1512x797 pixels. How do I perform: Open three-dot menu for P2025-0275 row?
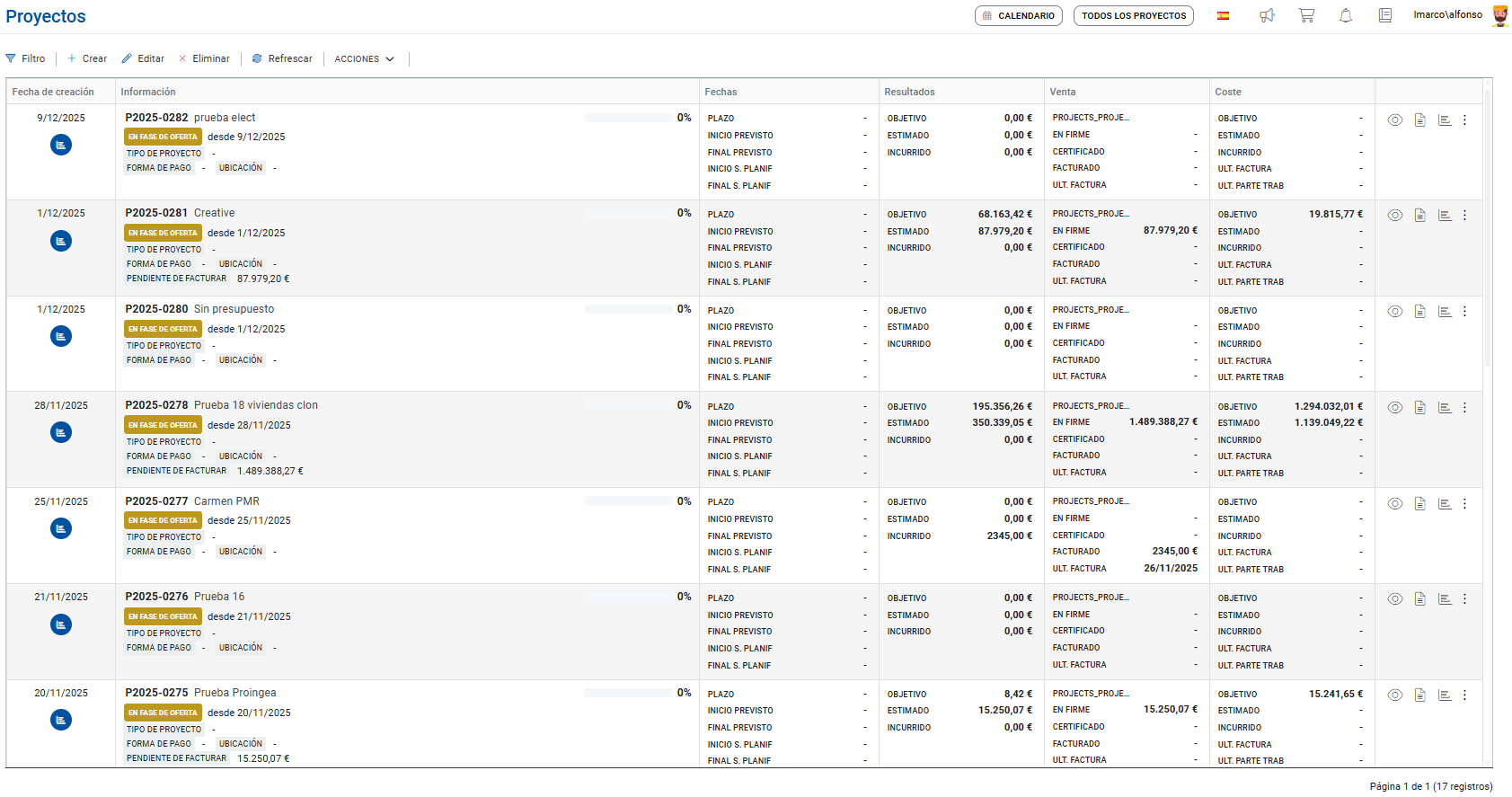[x=1464, y=695]
